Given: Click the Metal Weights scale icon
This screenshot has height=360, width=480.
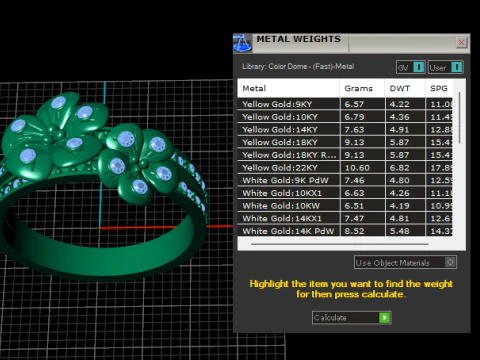Looking at the screenshot, I should [x=242, y=43].
